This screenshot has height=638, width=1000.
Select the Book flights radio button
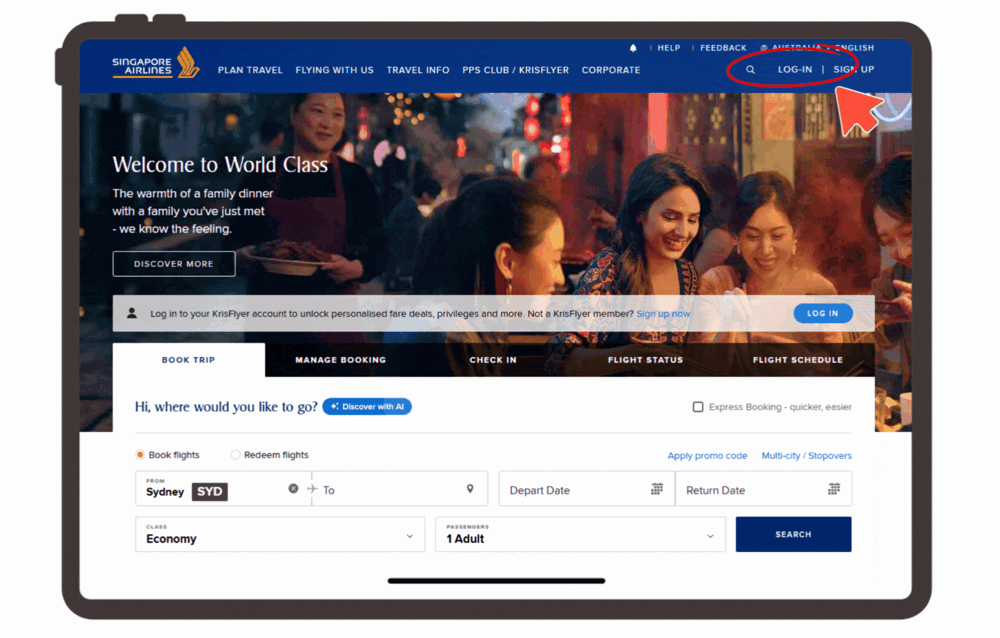(140, 455)
